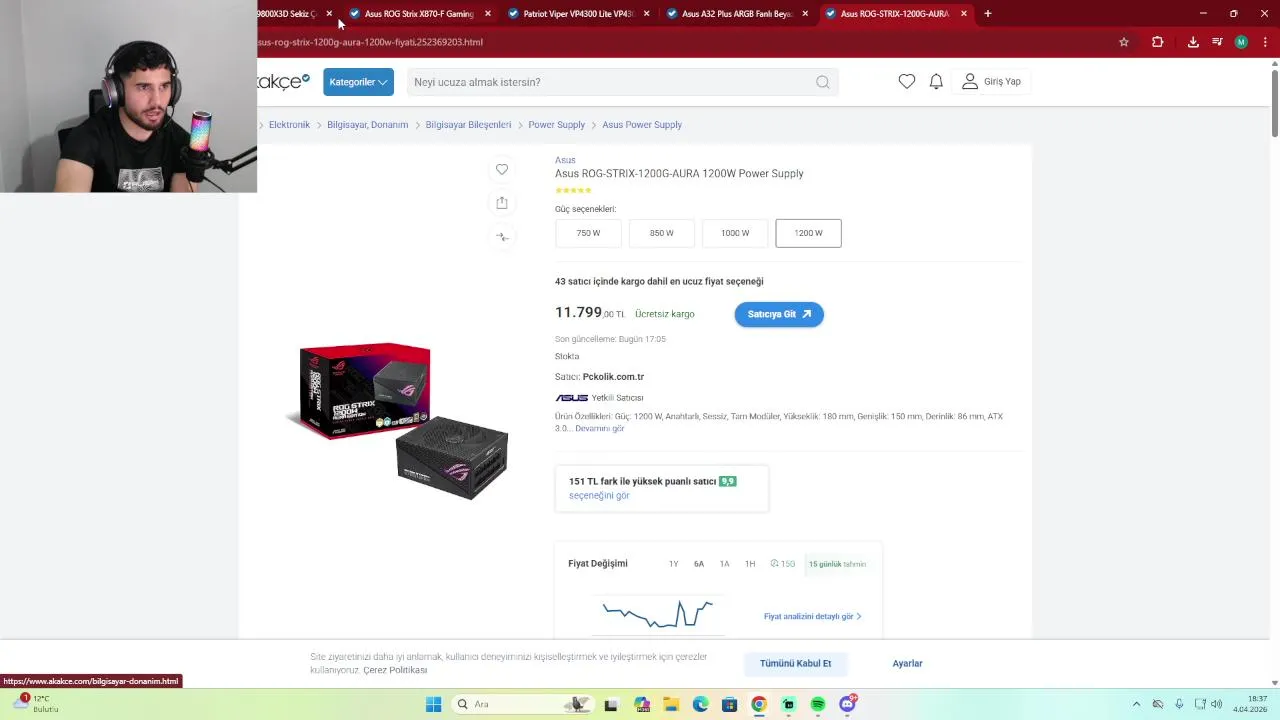Open Windows Start menu
1280x720 pixels.
[433, 704]
